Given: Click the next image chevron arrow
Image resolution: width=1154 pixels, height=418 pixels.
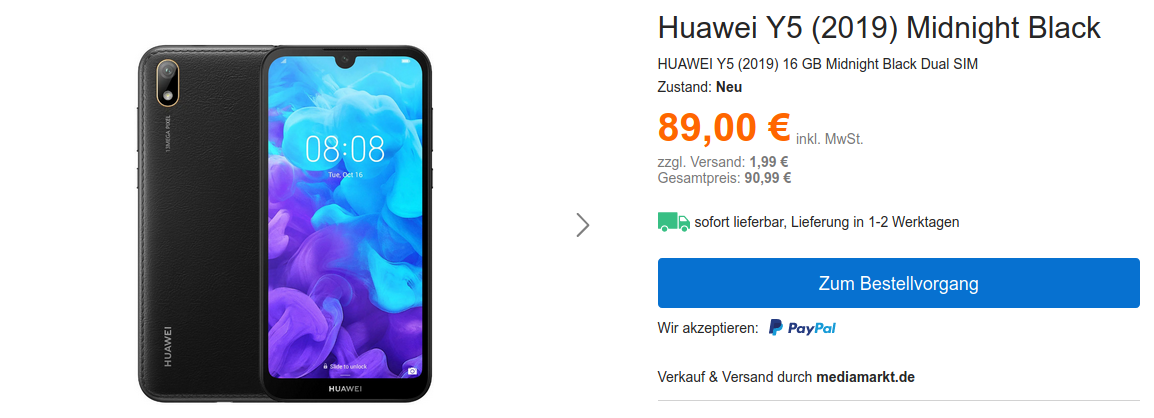Looking at the screenshot, I should pos(583,225).
